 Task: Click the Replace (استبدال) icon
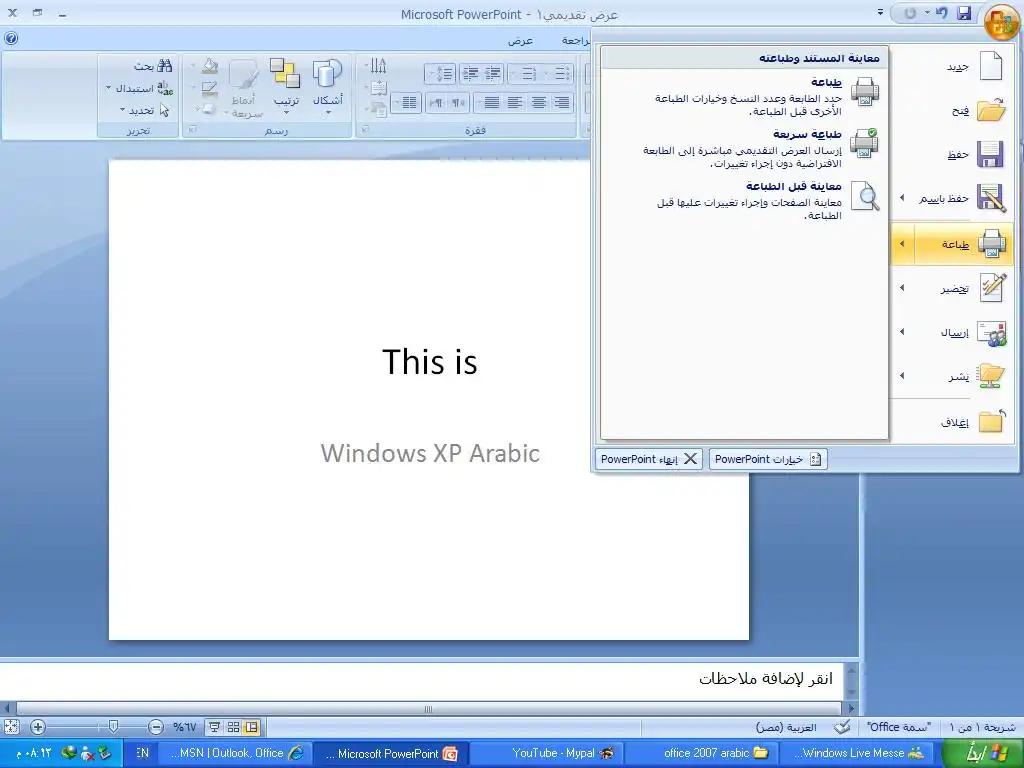[x=165, y=88]
